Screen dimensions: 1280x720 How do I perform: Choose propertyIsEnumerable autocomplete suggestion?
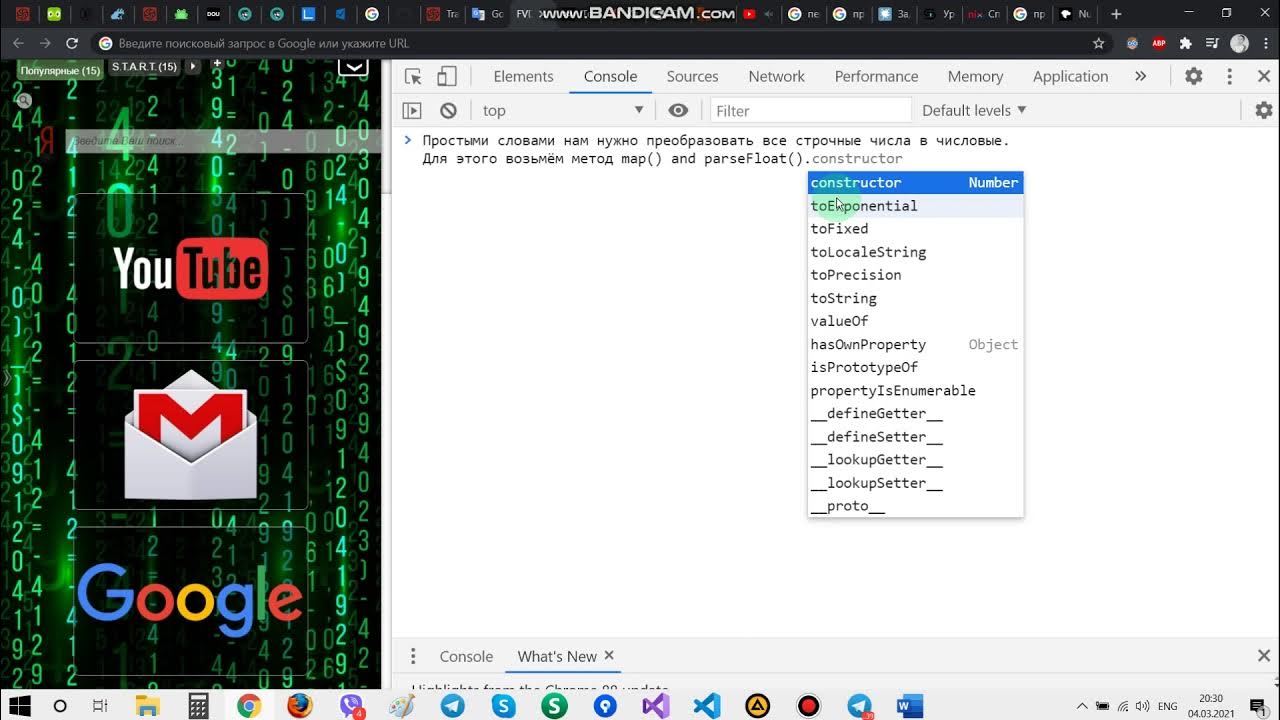coord(915,391)
